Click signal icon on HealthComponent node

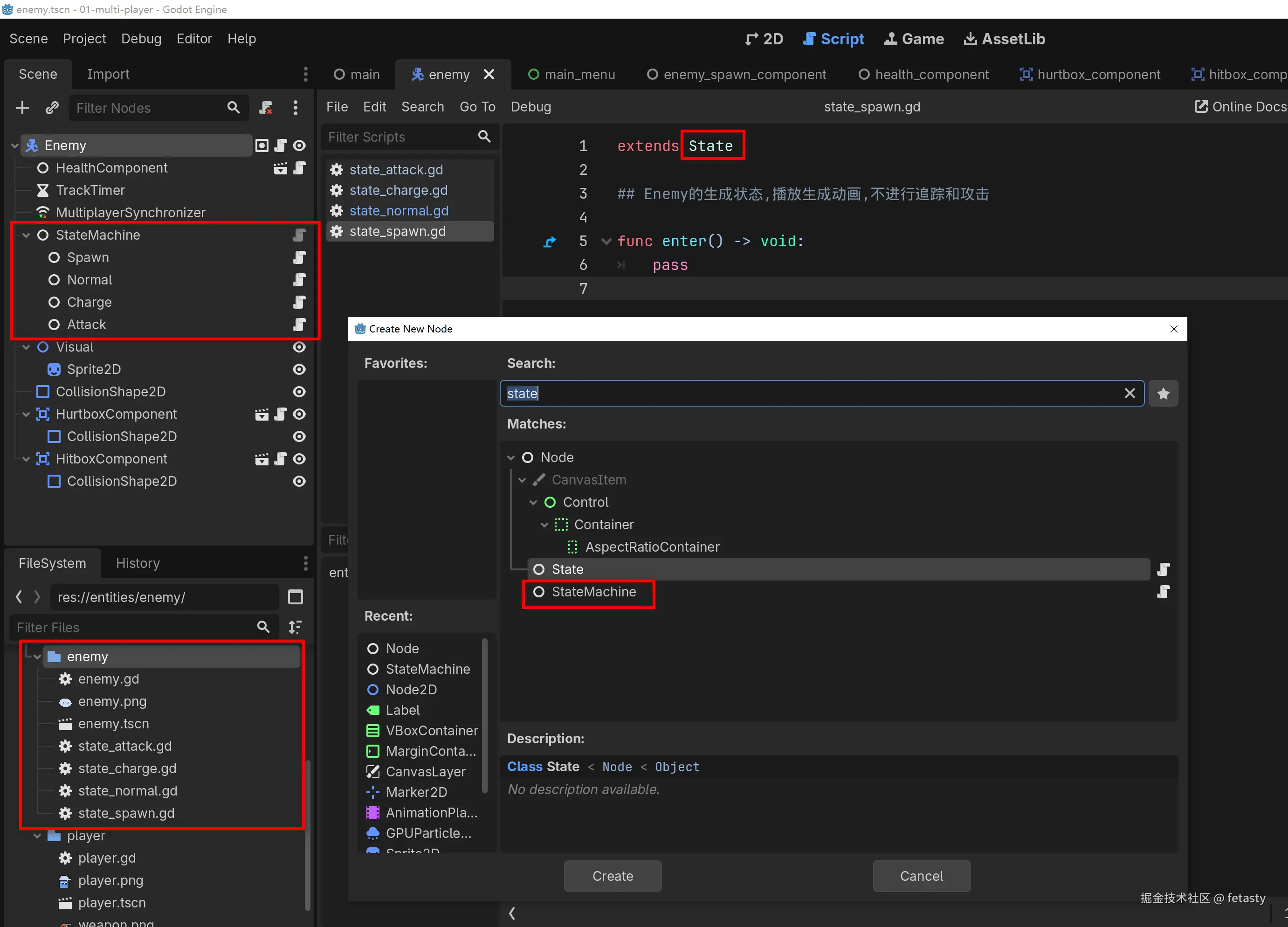(280, 168)
